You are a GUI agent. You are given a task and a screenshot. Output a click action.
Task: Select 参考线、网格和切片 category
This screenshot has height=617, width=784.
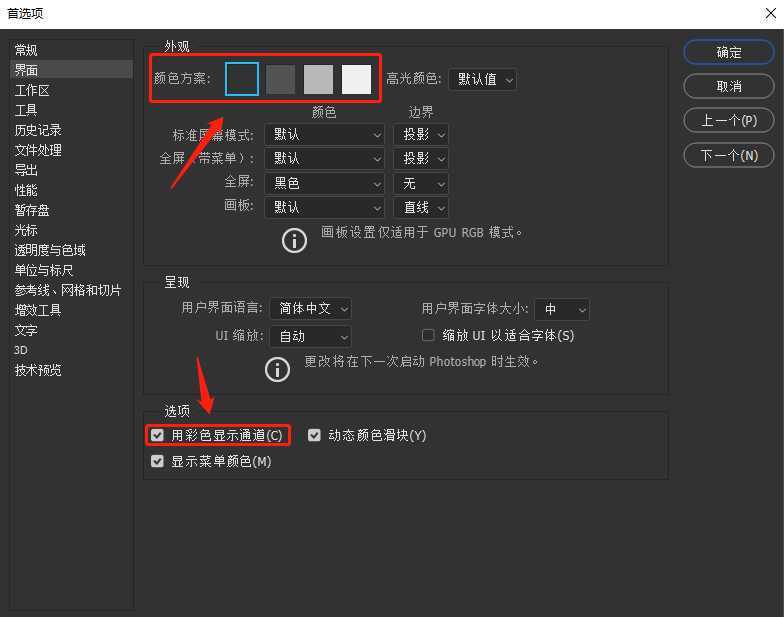pos(71,290)
